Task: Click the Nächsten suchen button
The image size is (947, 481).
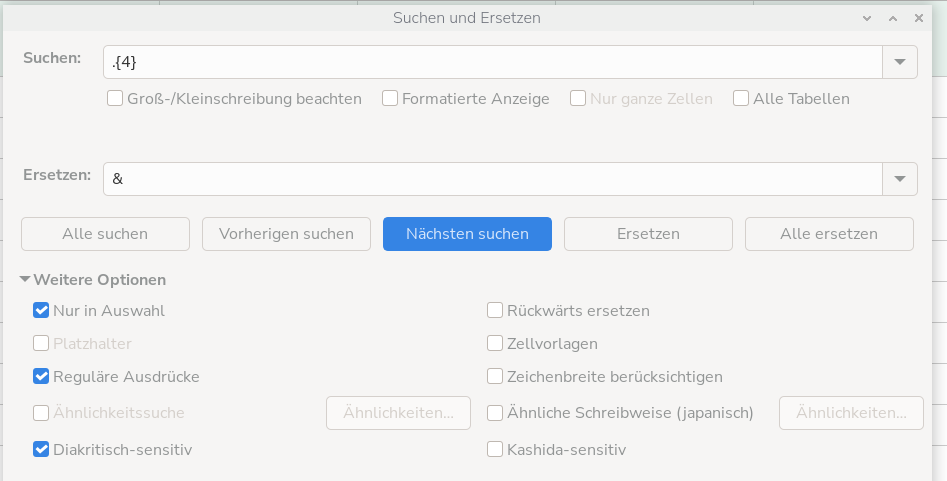Action: coord(467,234)
